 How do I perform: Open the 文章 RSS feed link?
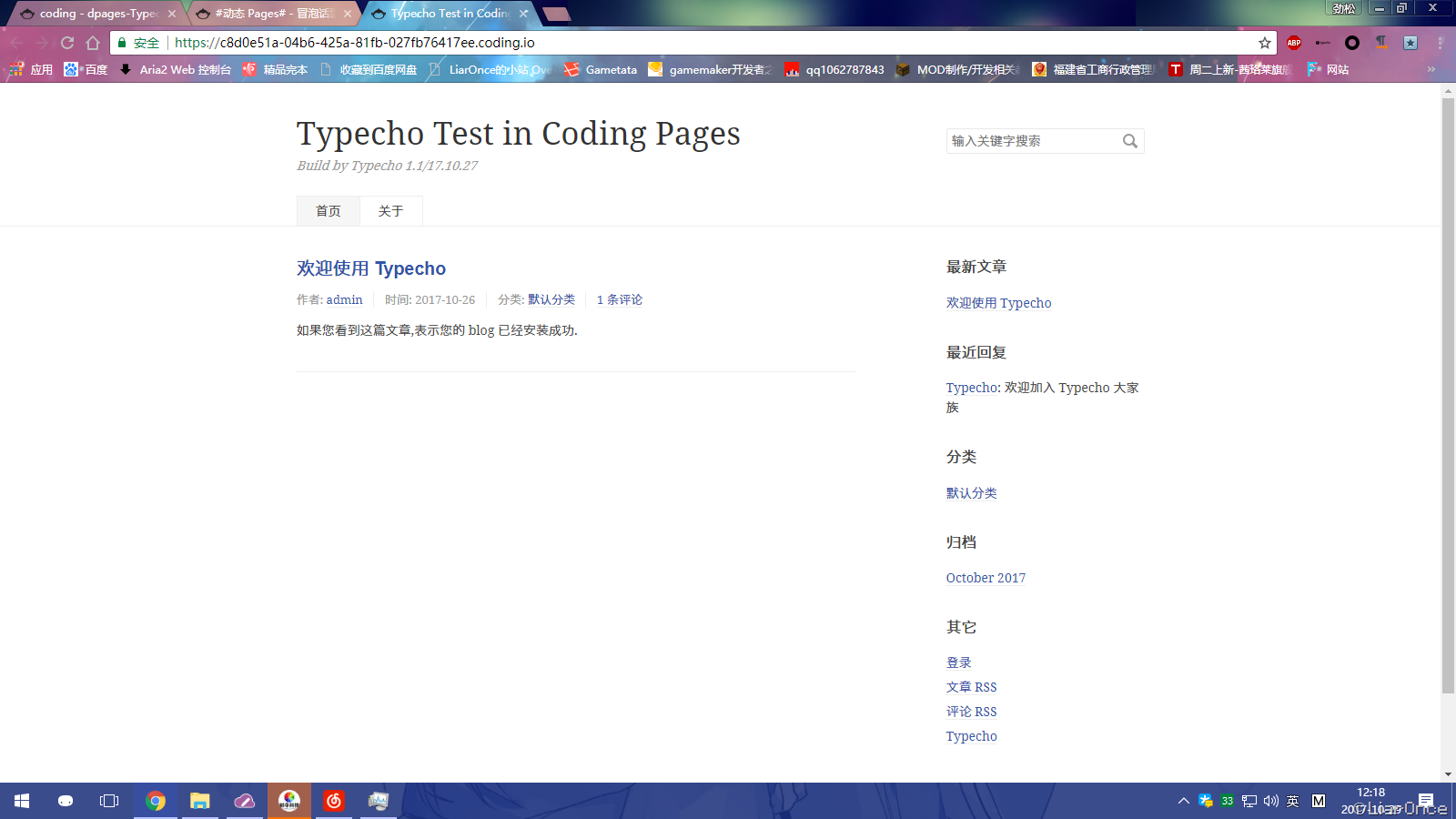pyautogui.click(x=972, y=687)
